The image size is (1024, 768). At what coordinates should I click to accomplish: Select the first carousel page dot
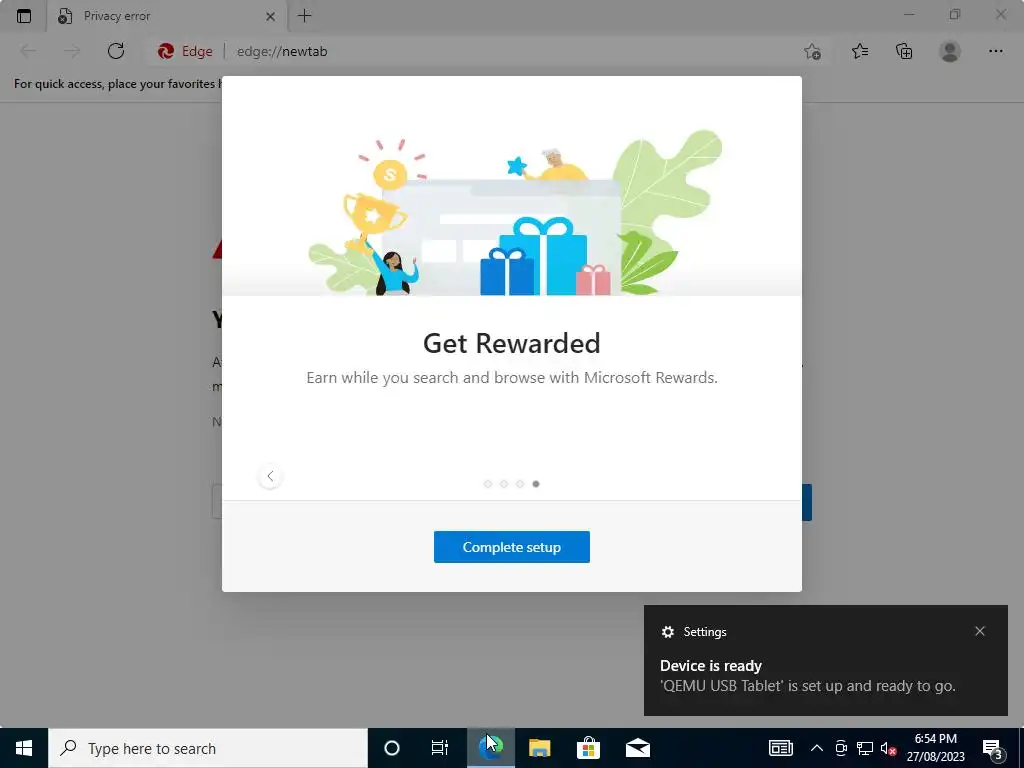pos(488,484)
